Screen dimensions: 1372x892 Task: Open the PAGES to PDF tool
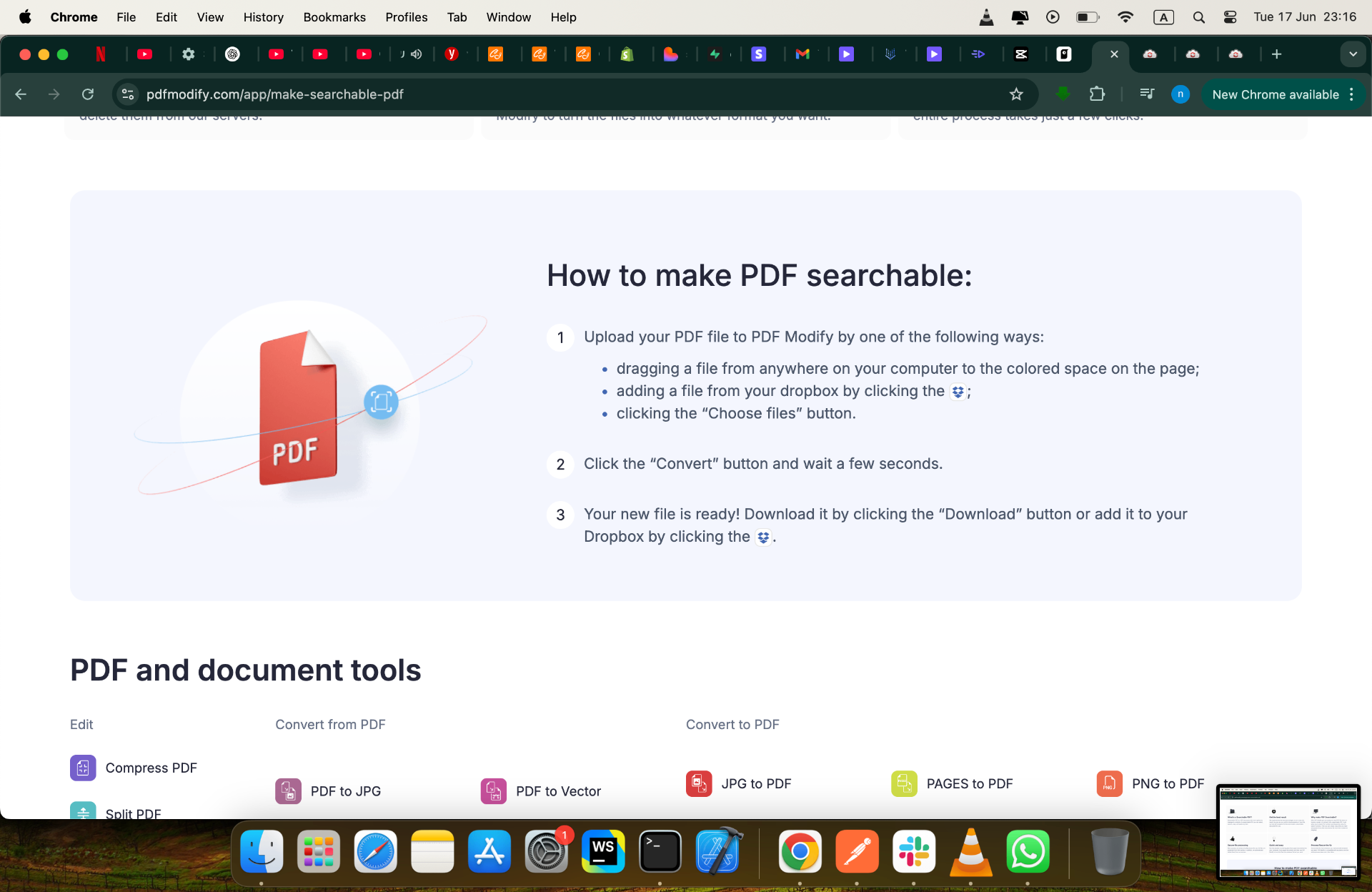(x=952, y=783)
